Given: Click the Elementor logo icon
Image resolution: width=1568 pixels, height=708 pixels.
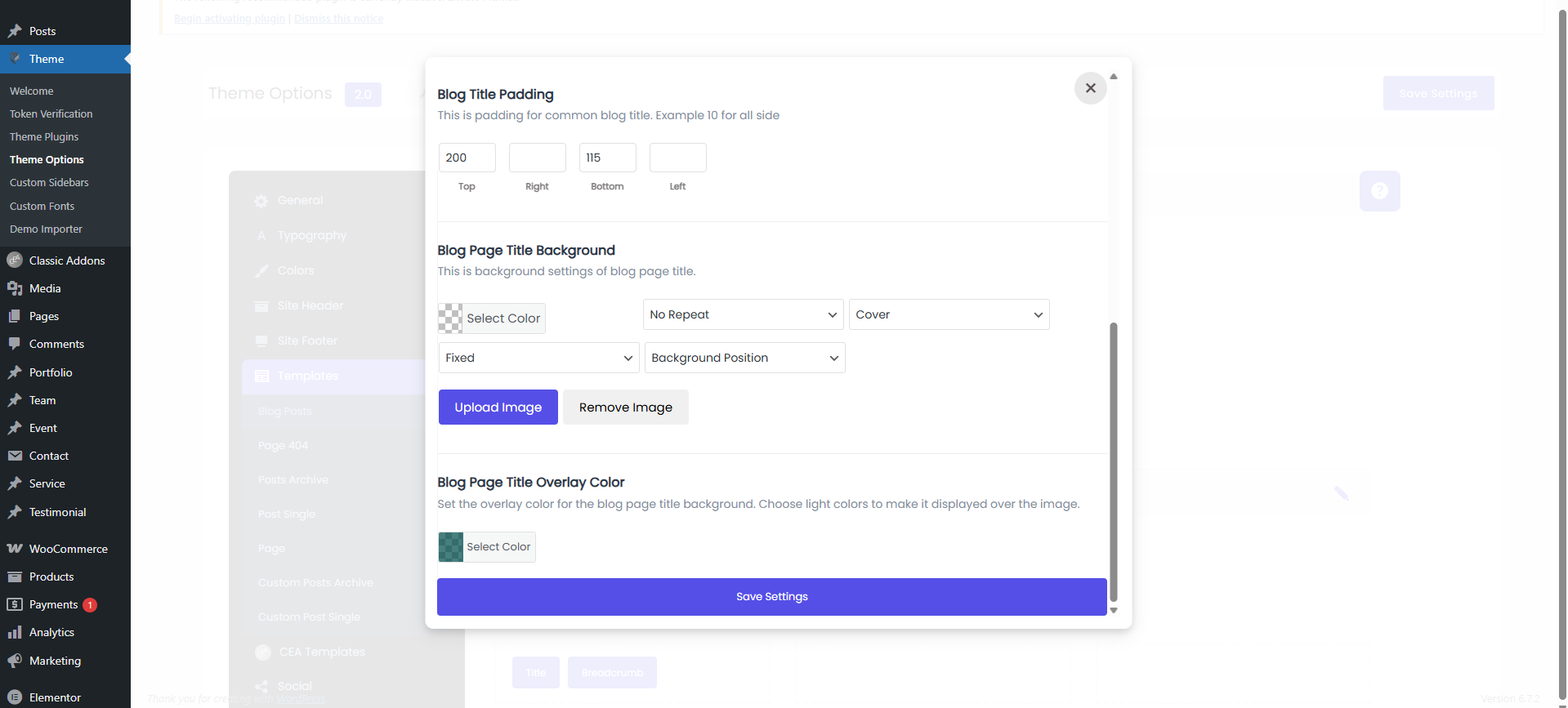Looking at the screenshot, I should 15,697.
